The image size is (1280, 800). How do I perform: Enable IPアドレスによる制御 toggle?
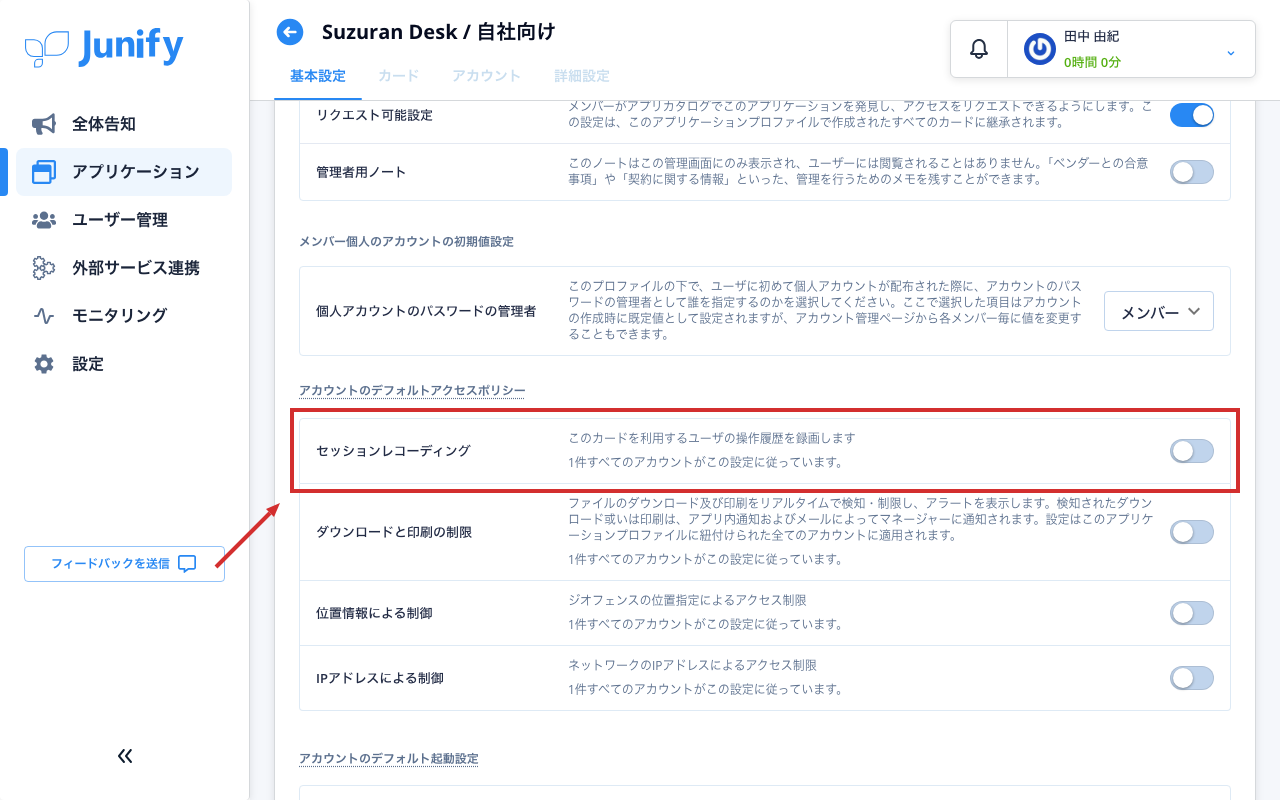click(x=1192, y=678)
